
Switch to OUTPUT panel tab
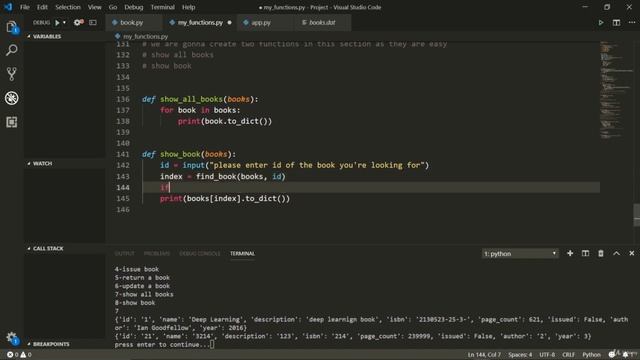coord(124,253)
